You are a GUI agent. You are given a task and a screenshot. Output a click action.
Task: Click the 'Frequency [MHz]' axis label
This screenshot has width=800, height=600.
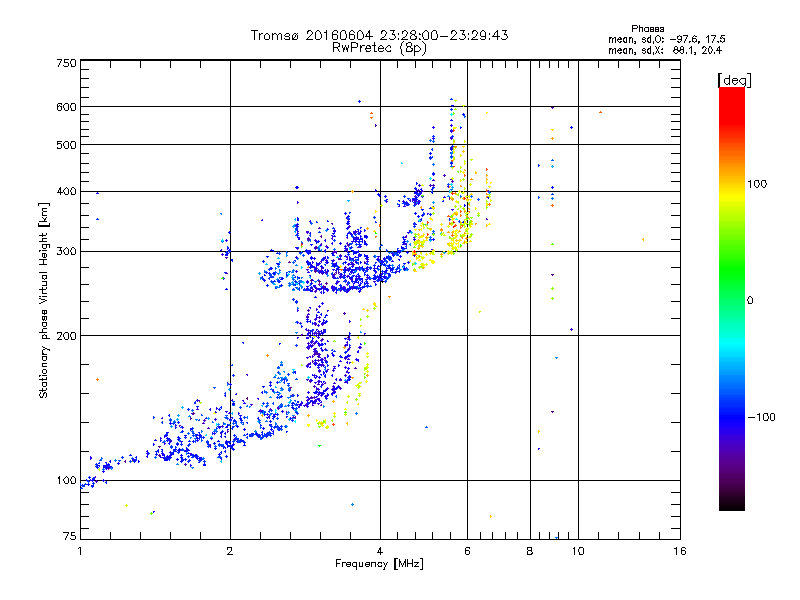[x=379, y=564]
